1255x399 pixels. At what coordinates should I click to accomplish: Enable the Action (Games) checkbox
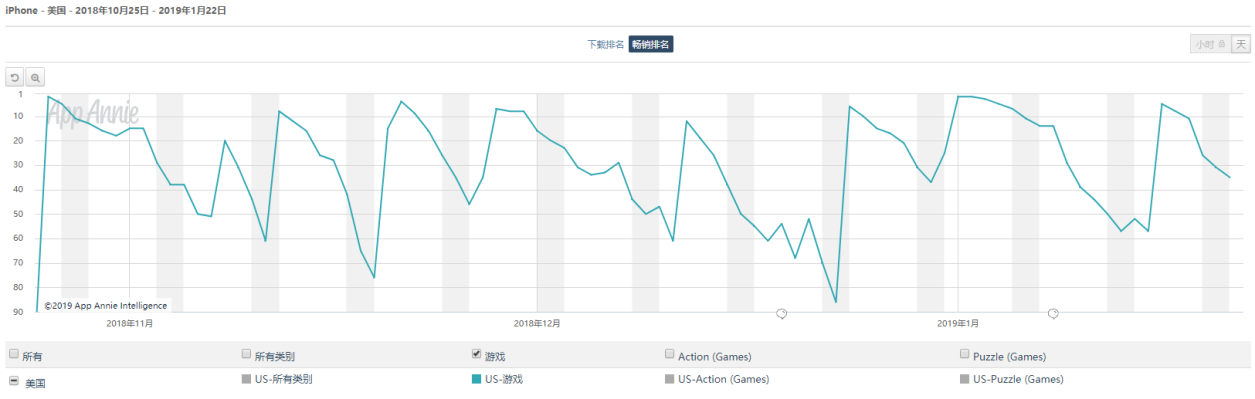(x=670, y=354)
